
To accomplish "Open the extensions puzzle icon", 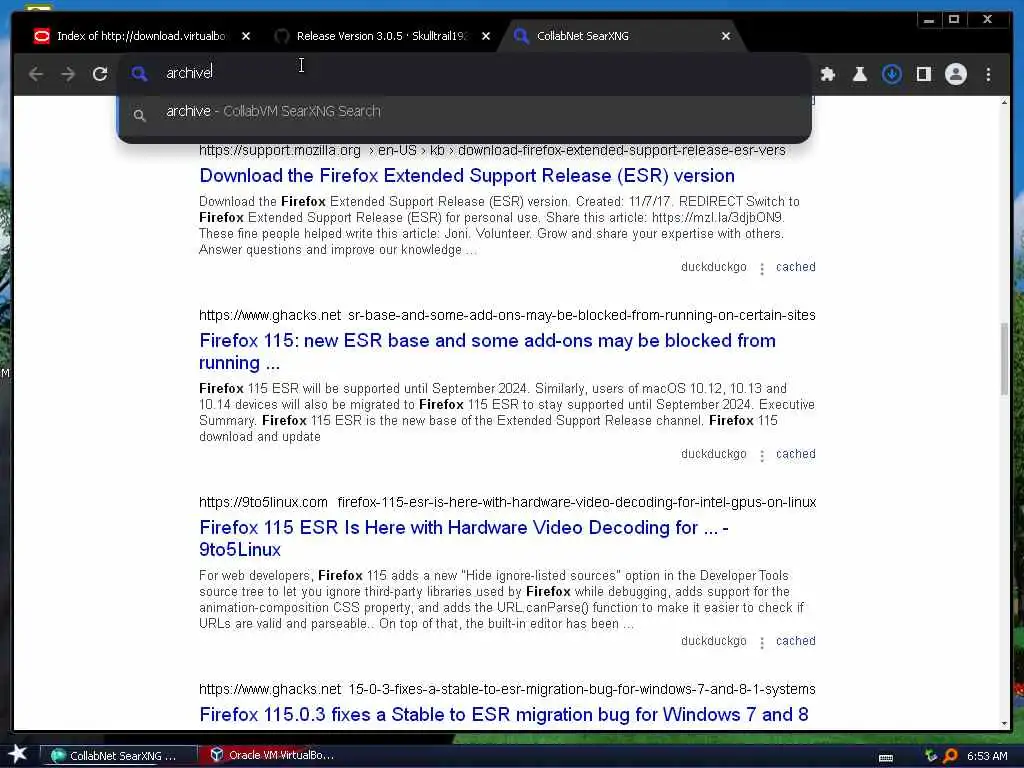I will click(827, 74).
